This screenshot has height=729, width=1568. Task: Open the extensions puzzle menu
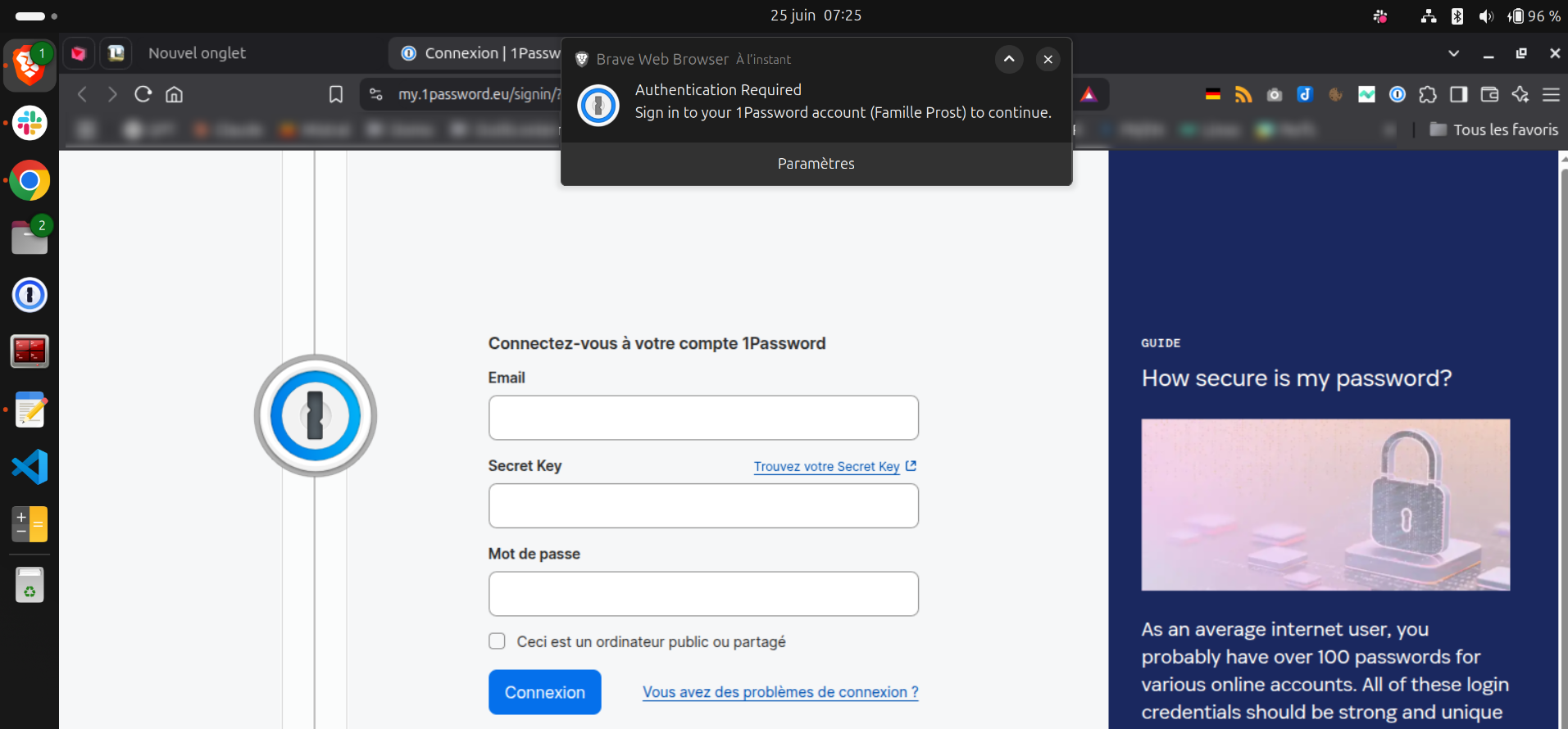[x=1428, y=94]
